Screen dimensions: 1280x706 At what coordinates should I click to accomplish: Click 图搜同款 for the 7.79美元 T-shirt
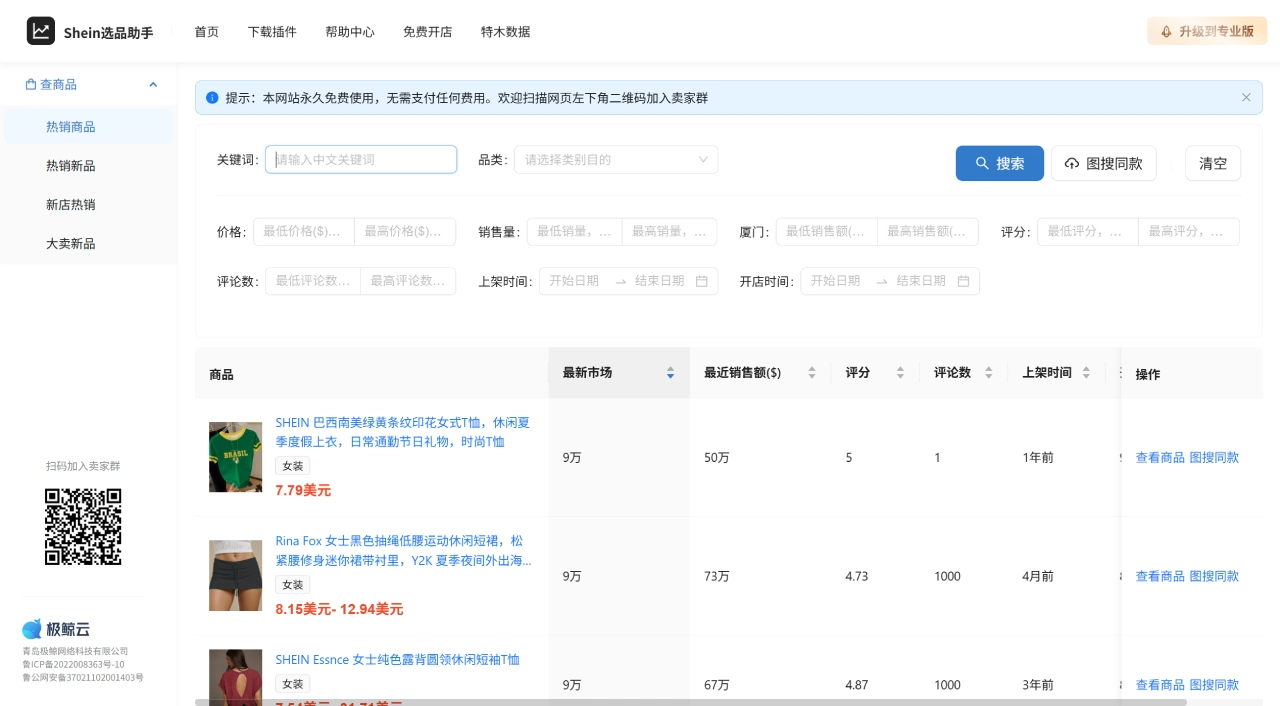[x=1214, y=458]
